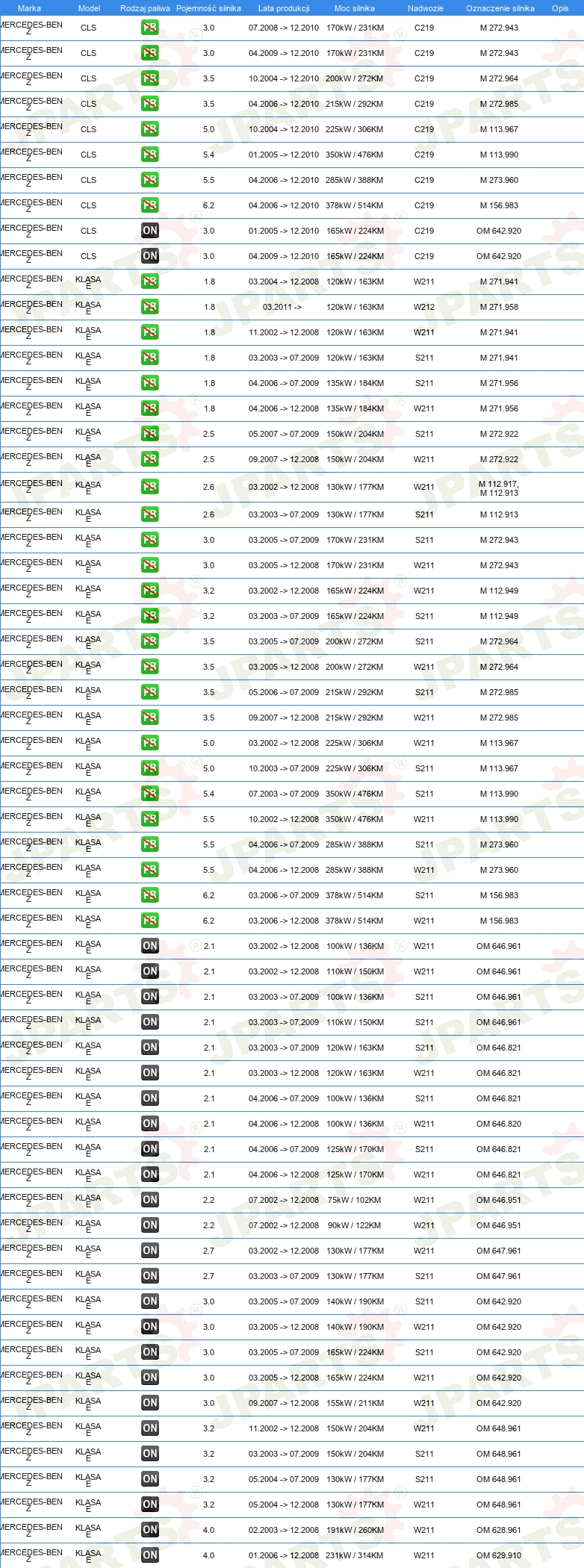The height and width of the screenshot is (1568, 584).
Task: Click the Marka column header
Action: 29,8
